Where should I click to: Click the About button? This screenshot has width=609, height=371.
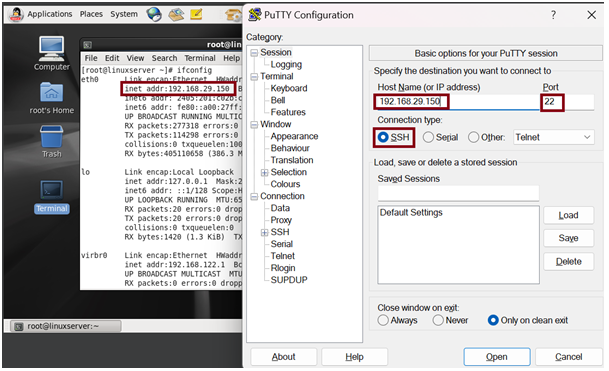(x=284, y=357)
